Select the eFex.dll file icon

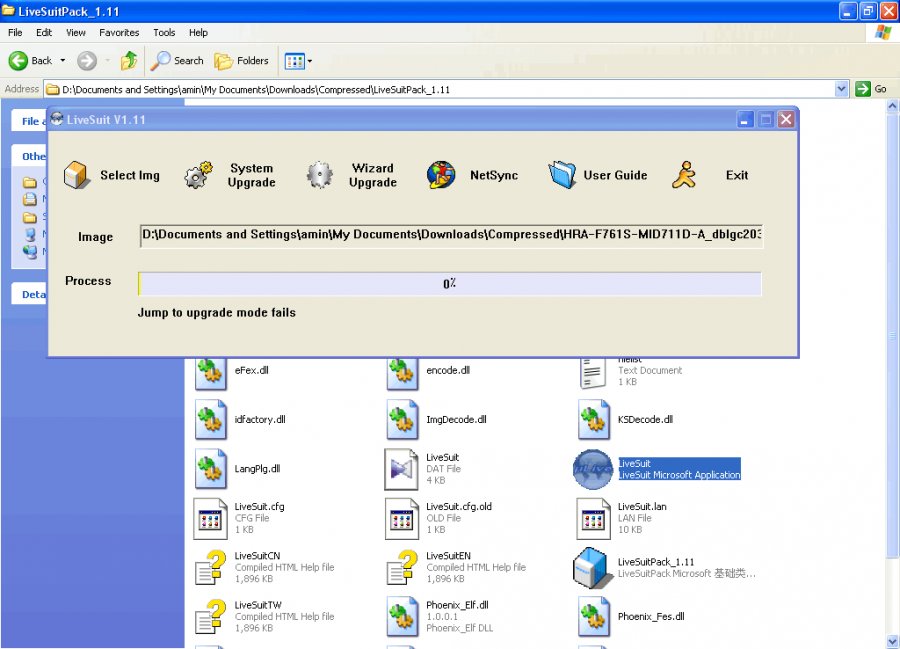tap(211, 373)
